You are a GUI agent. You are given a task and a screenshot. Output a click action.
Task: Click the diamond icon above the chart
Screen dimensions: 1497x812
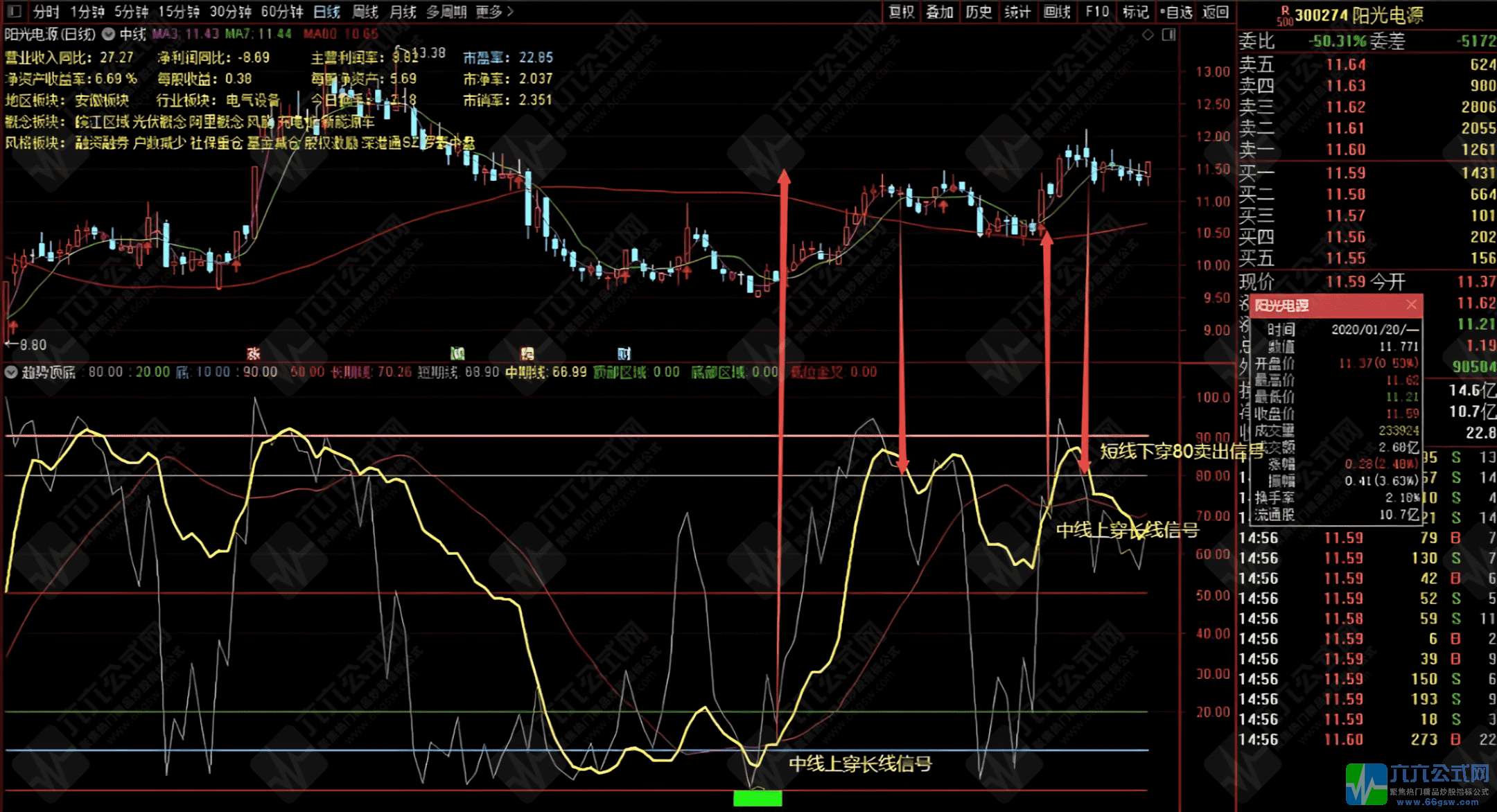(x=1148, y=35)
